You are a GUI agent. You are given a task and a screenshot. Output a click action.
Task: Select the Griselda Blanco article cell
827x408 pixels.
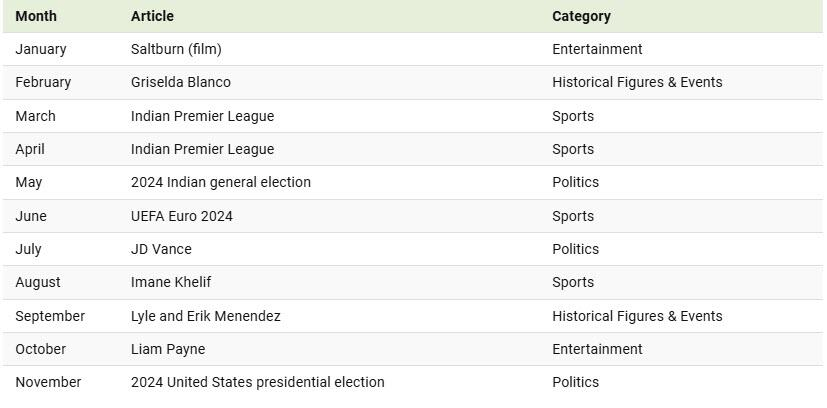pyautogui.click(x=180, y=82)
